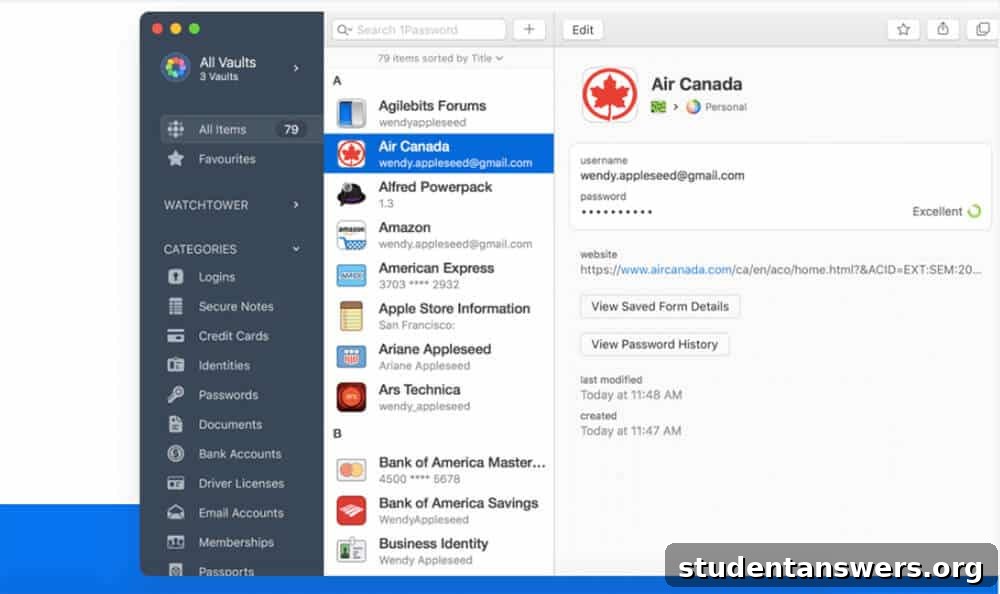
Task: Click the Edit button
Action: click(582, 29)
